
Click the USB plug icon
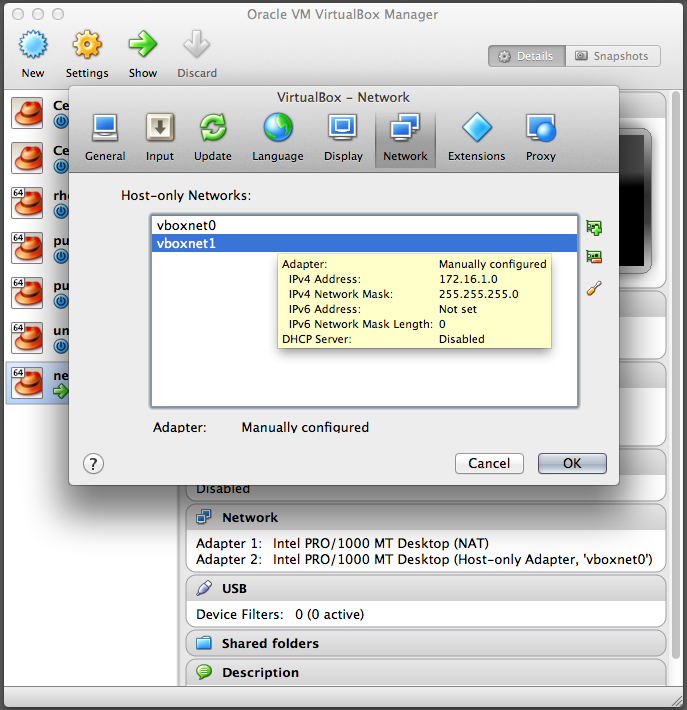pyautogui.click(x=204, y=588)
